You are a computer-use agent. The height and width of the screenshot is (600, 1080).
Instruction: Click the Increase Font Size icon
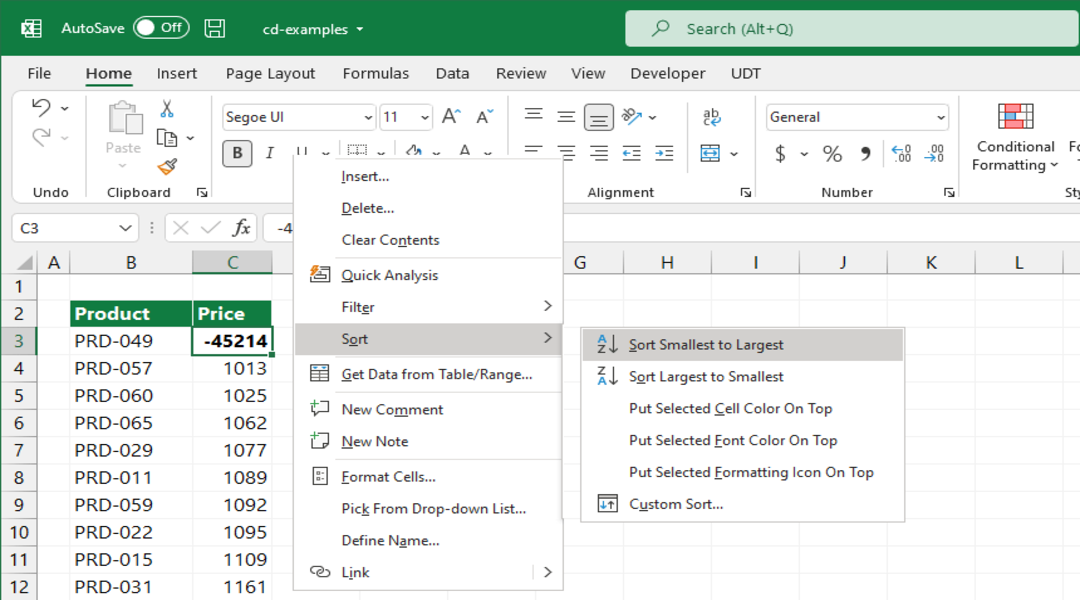click(x=451, y=117)
